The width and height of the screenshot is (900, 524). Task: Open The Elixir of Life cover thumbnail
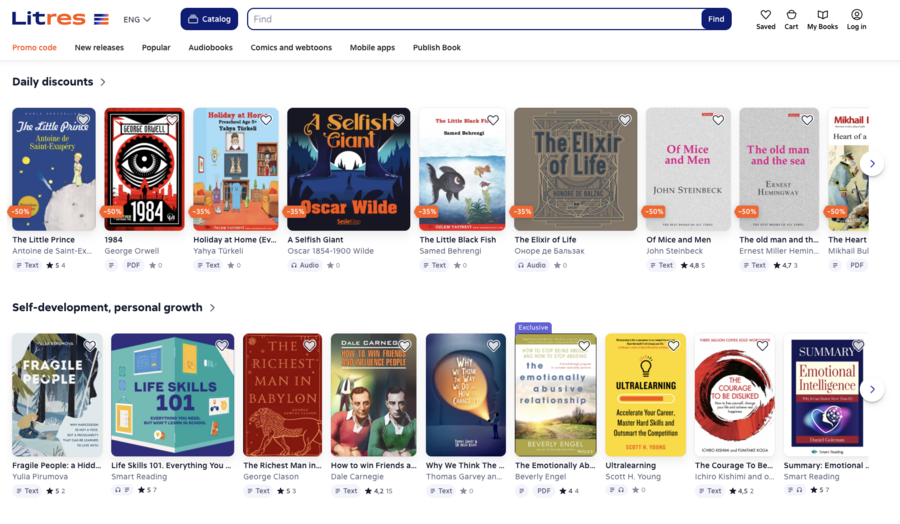[x=576, y=169]
